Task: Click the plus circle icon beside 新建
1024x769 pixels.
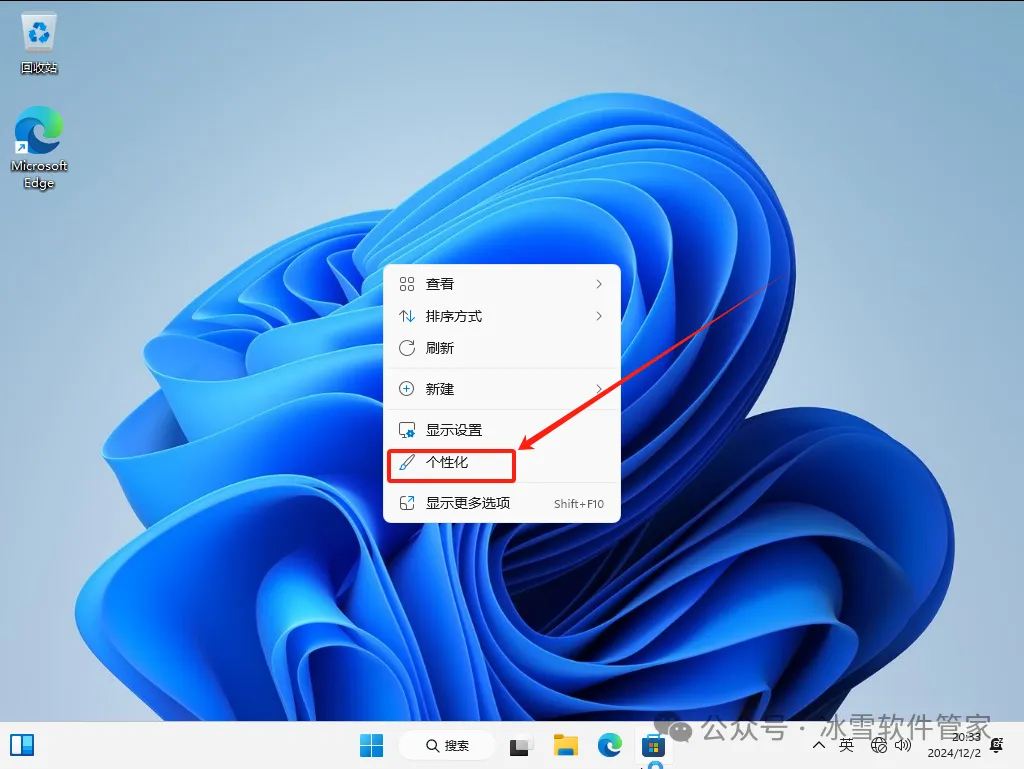Action: pyautogui.click(x=407, y=389)
